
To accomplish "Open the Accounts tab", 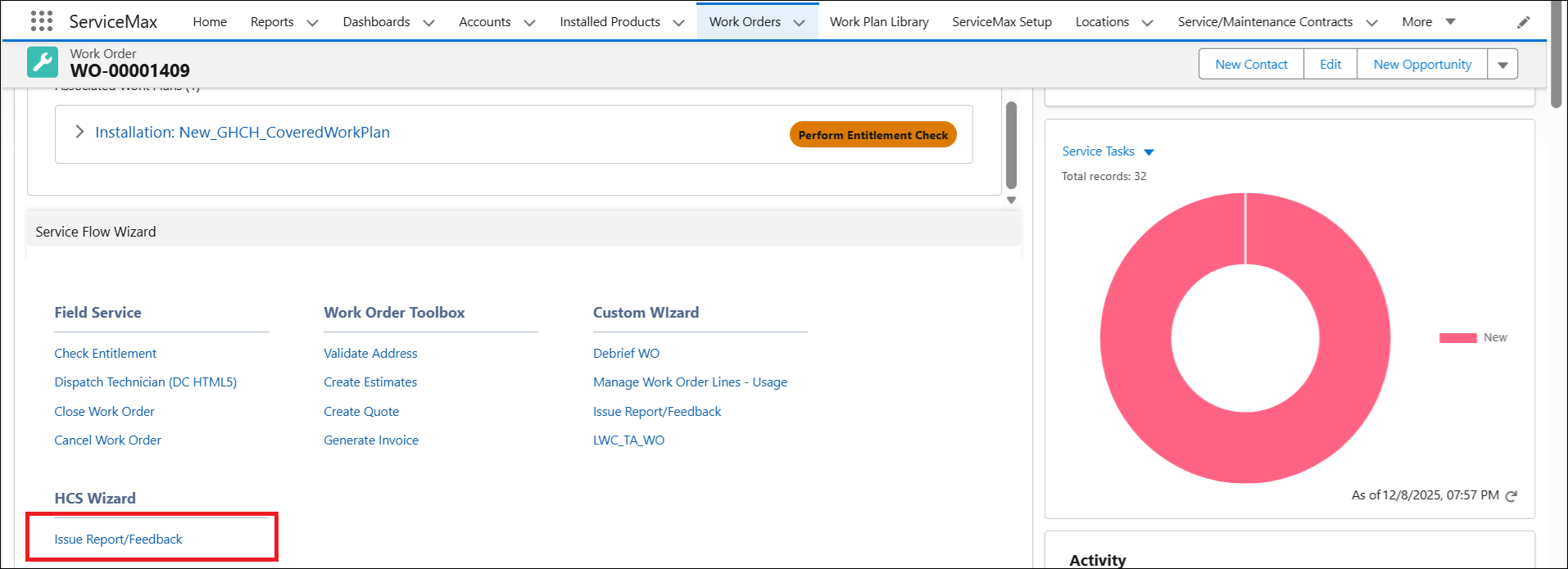I will click(484, 22).
